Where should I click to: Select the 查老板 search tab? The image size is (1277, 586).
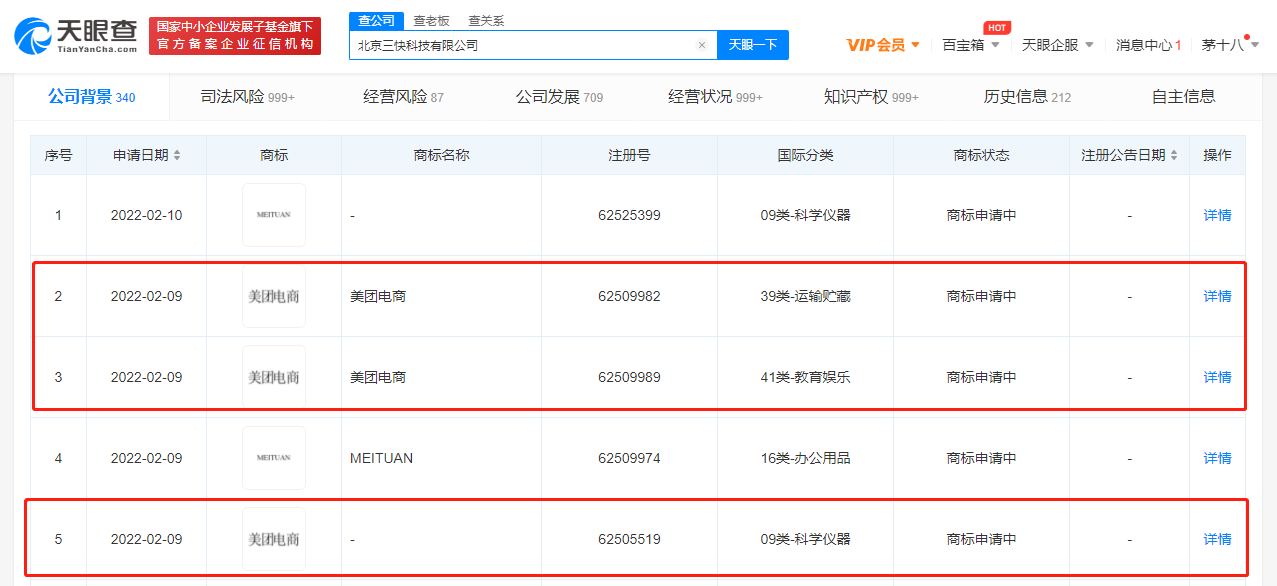pyautogui.click(x=431, y=21)
